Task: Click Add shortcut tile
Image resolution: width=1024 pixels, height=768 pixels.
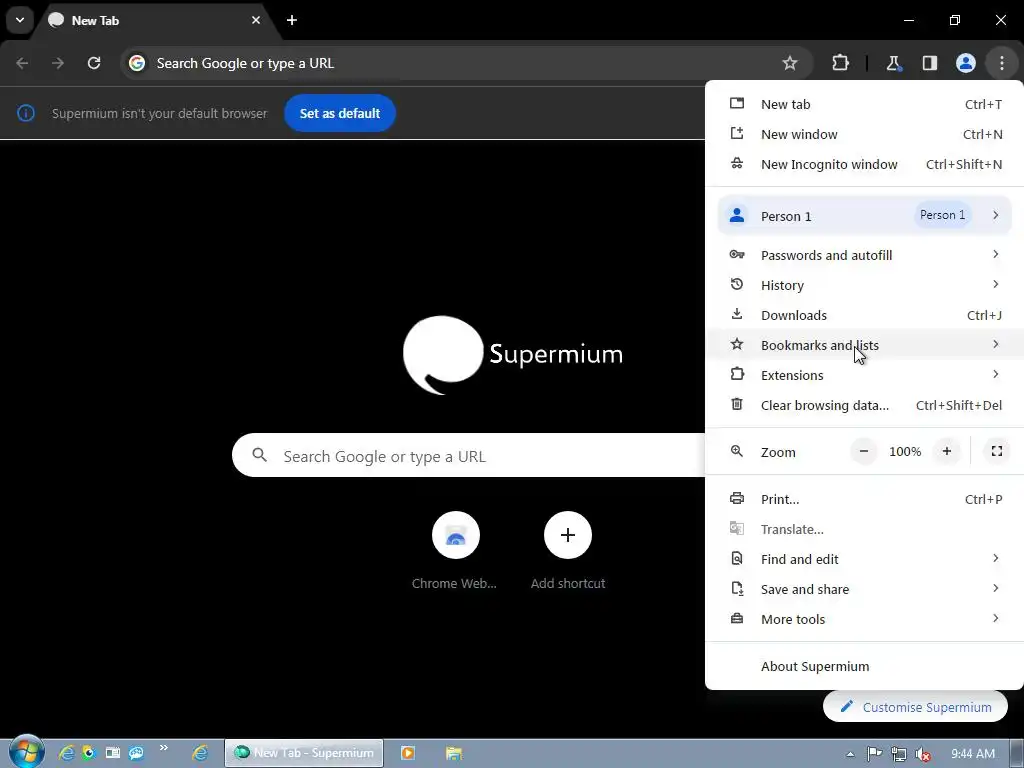Action: tap(568, 551)
